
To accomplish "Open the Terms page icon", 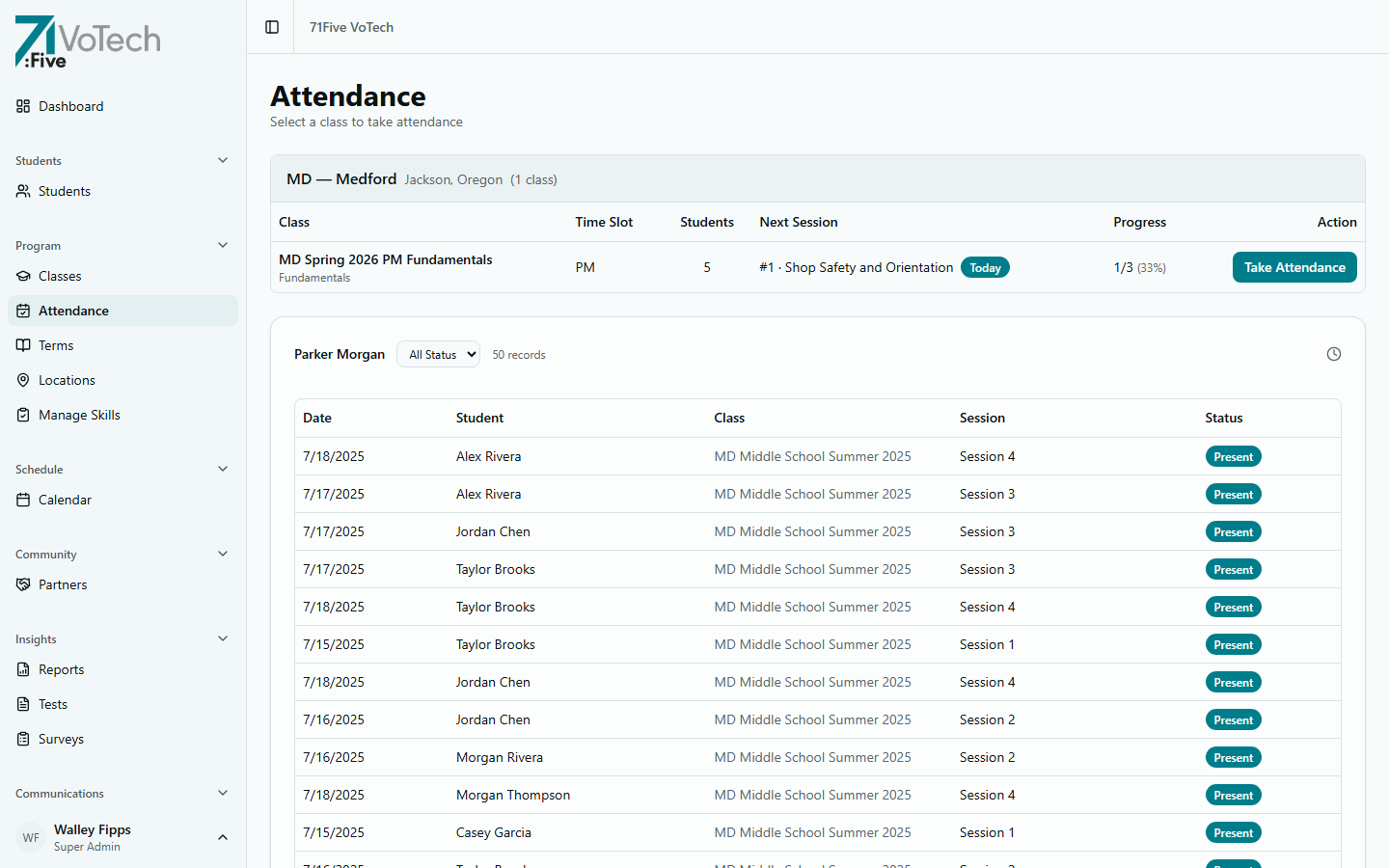I will [23, 345].
